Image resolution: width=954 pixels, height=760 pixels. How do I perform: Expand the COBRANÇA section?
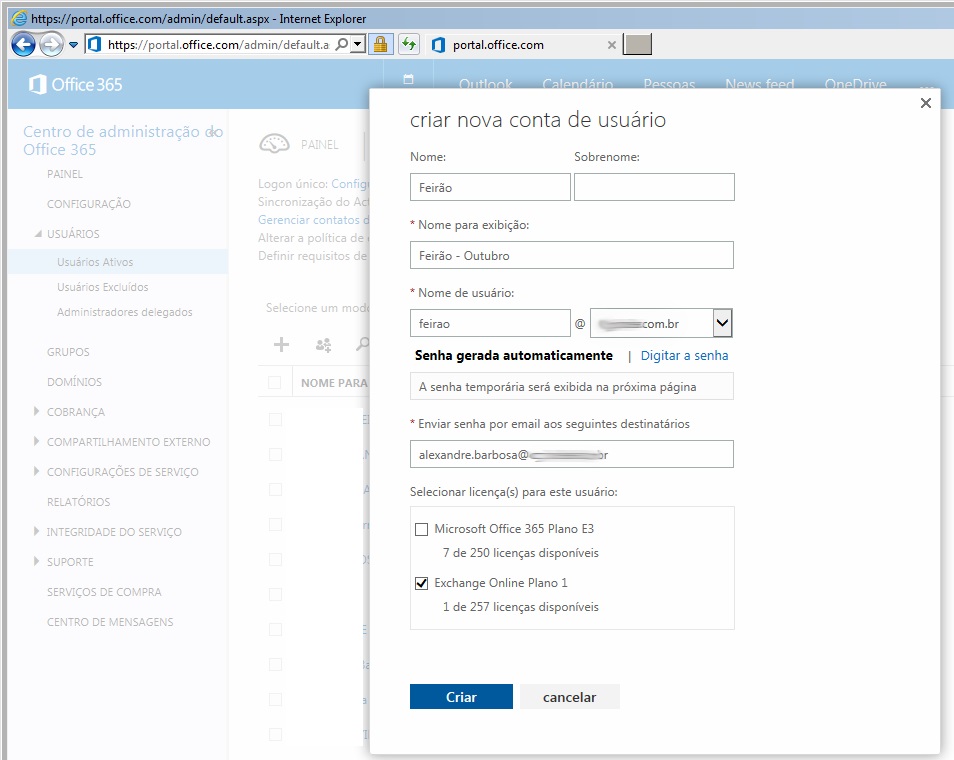click(37, 412)
